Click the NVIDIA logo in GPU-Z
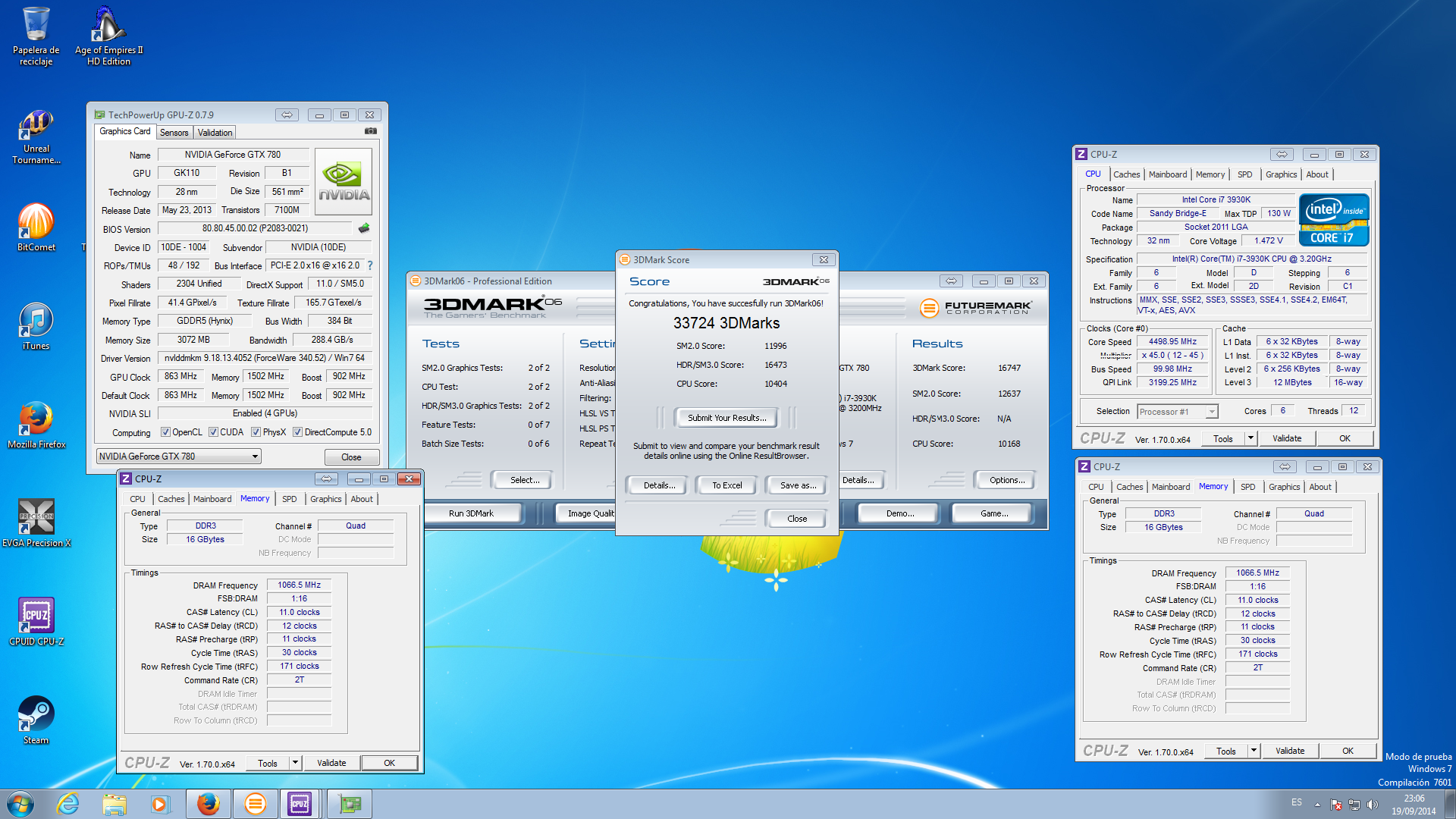 pyautogui.click(x=344, y=182)
